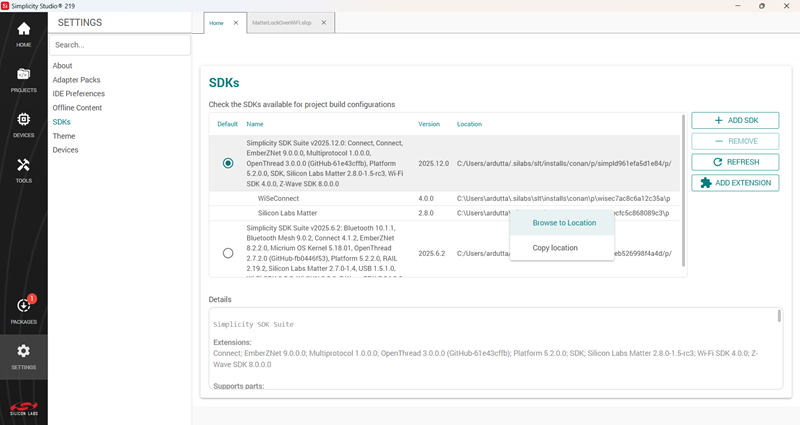
Task: Click version 2025.12.0 cell
Action: (x=434, y=164)
